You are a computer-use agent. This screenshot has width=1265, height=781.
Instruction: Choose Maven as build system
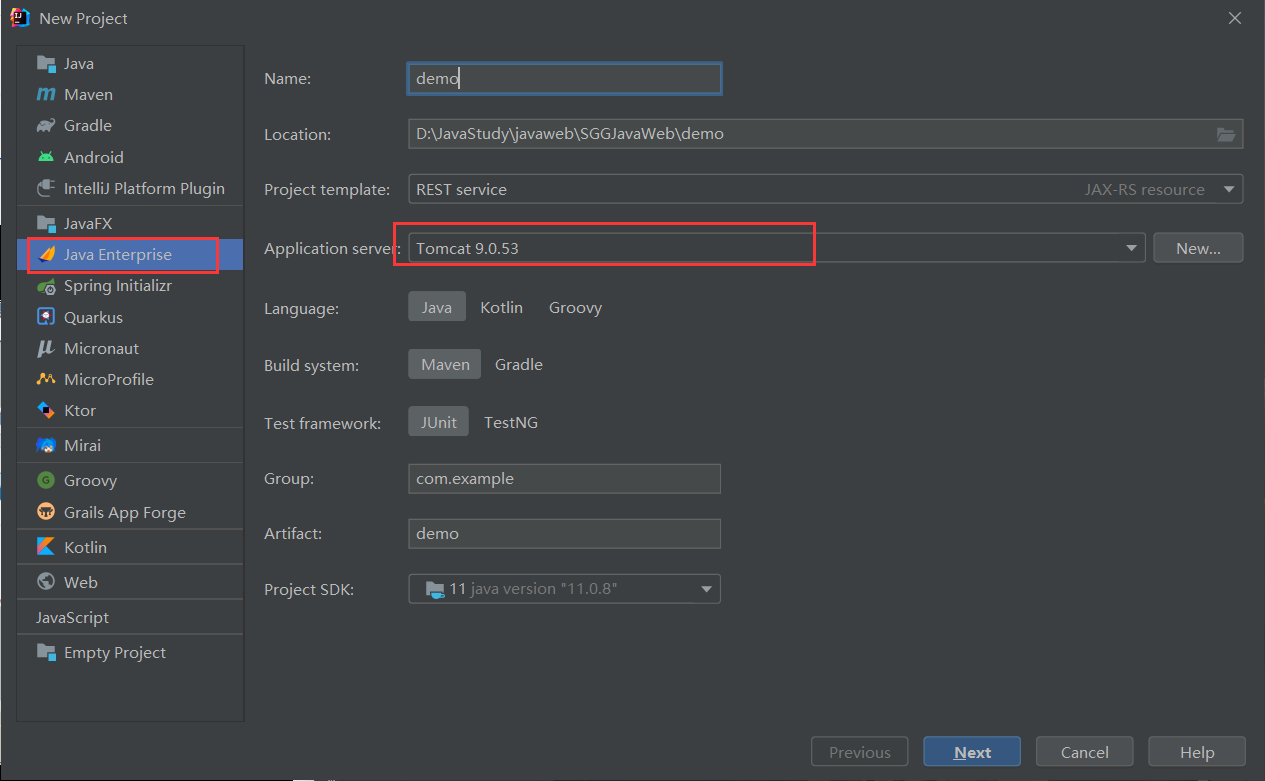tap(445, 364)
